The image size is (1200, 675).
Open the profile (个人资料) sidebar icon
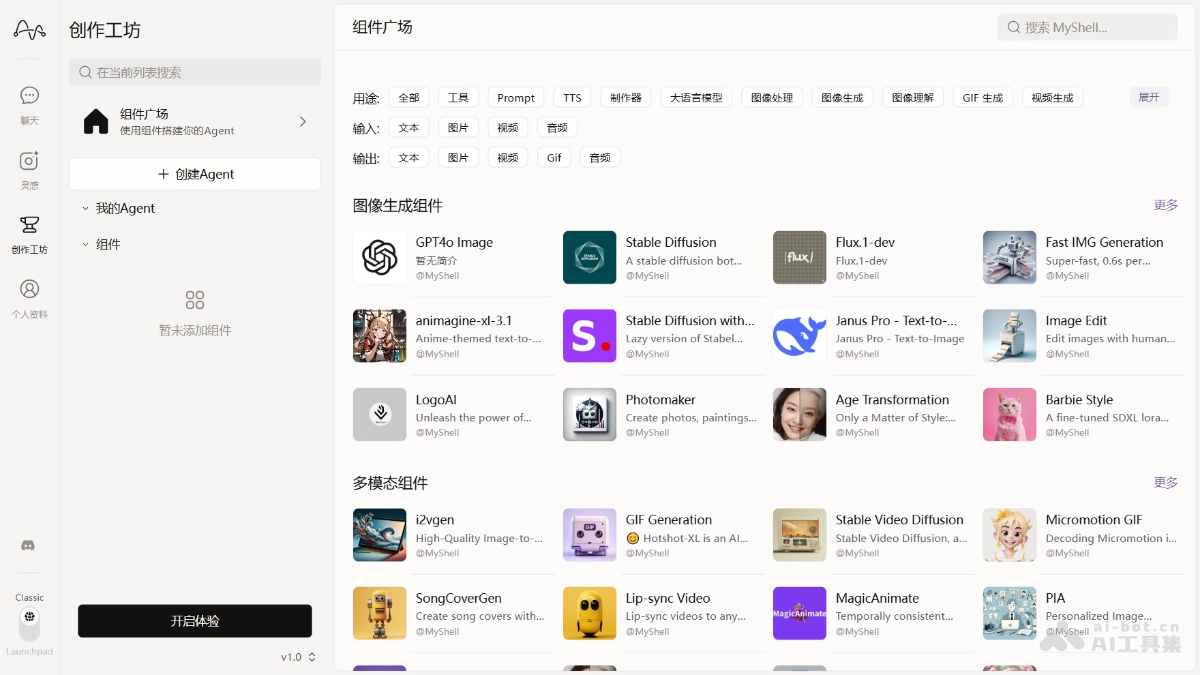click(29, 289)
